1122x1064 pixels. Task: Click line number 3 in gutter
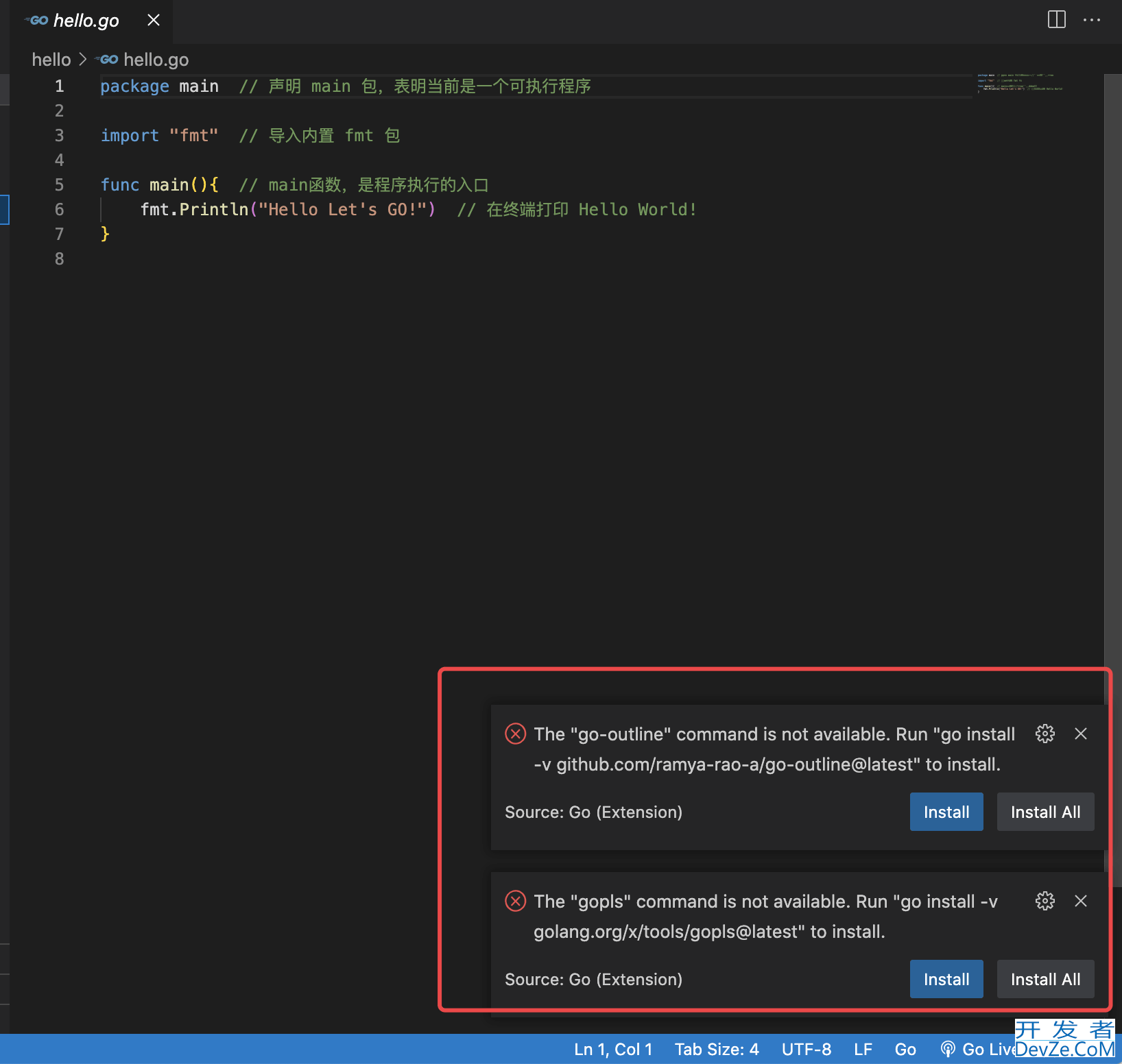click(x=60, y=136)
